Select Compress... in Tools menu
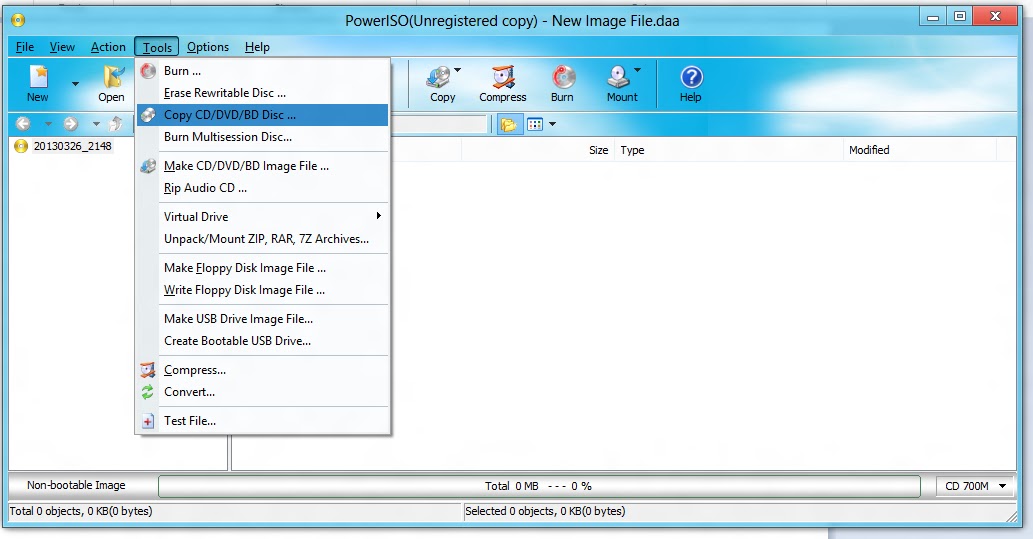 coord(263,370)
